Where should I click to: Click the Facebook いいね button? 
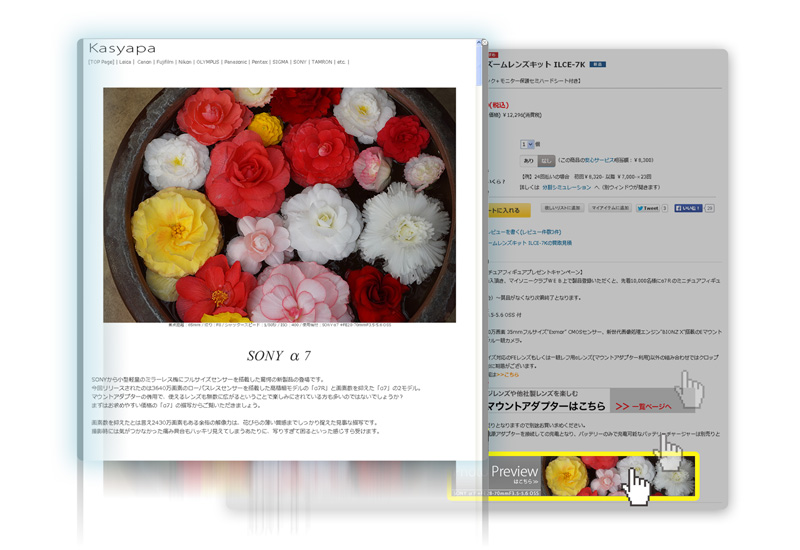coord(688,208)
